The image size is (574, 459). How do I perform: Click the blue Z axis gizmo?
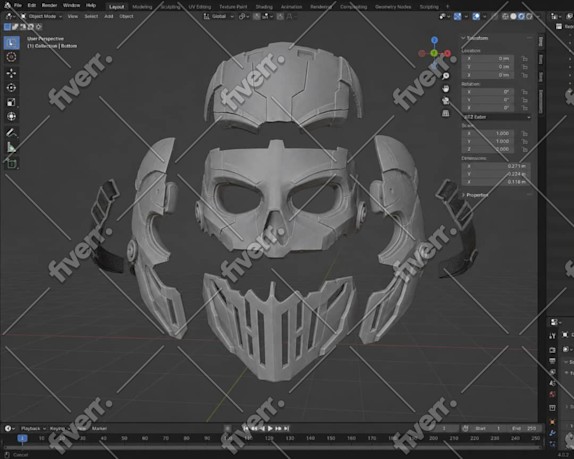point(434,40)
